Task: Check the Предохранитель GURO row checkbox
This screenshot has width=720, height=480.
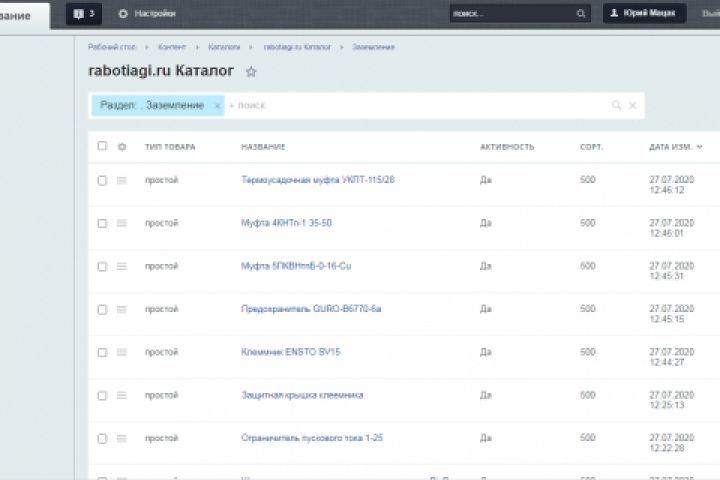Action: tap(102, 310)
